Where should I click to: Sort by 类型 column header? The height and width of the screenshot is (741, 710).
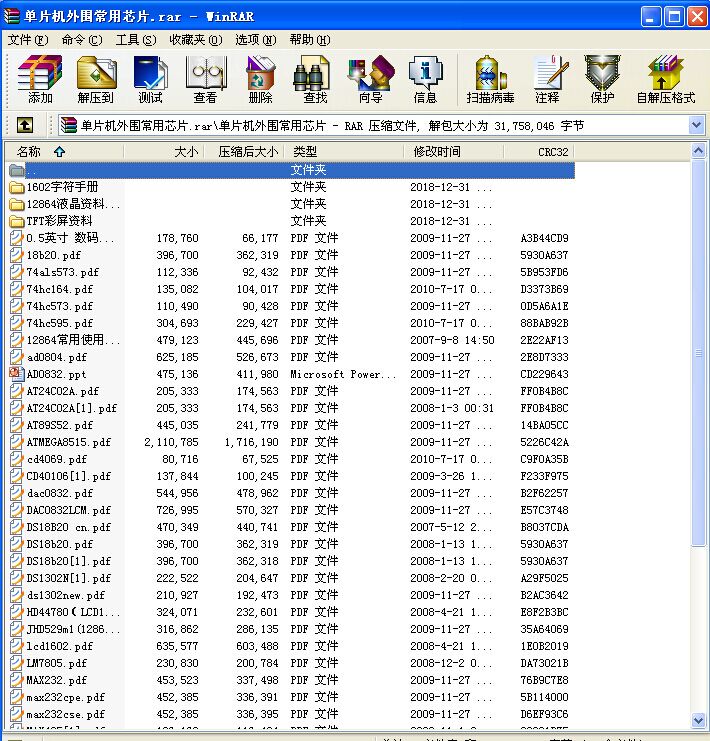[x=344, y=152]
